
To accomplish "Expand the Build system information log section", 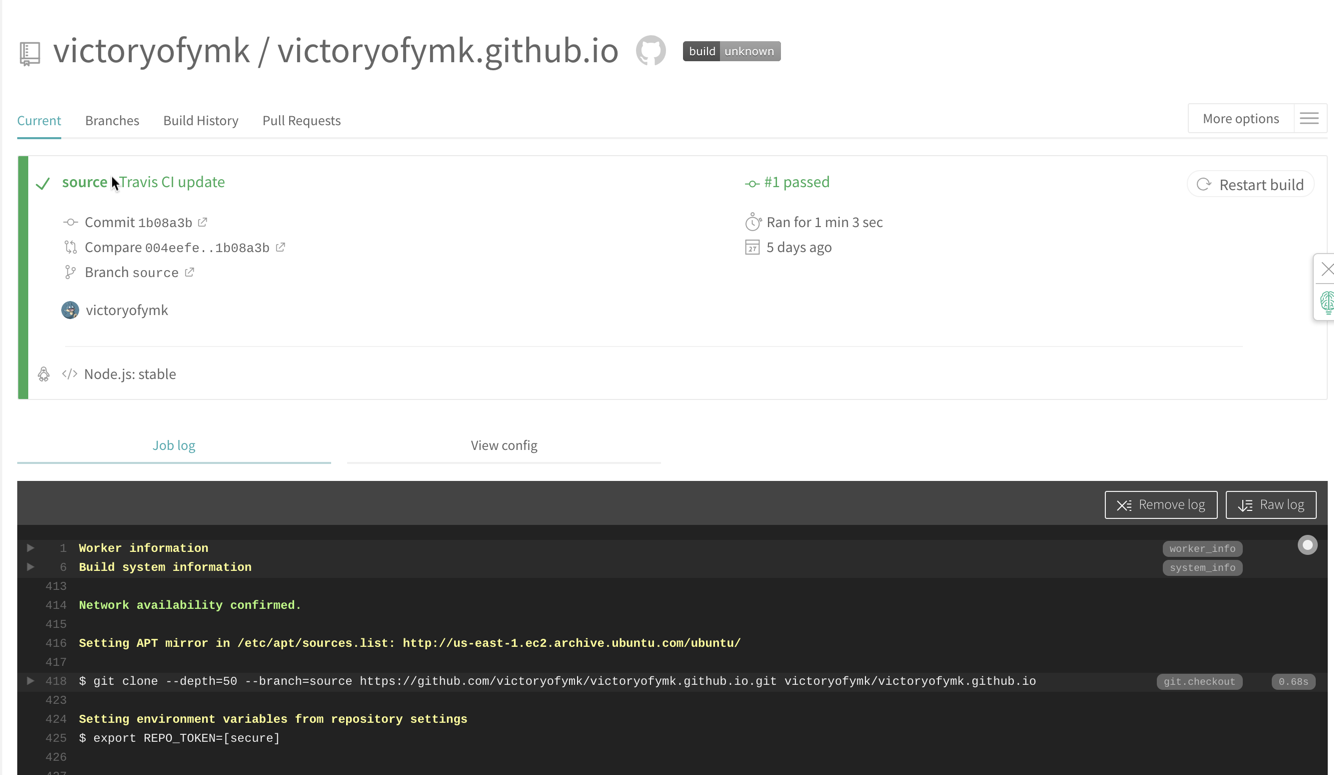I will pos(31,567).
